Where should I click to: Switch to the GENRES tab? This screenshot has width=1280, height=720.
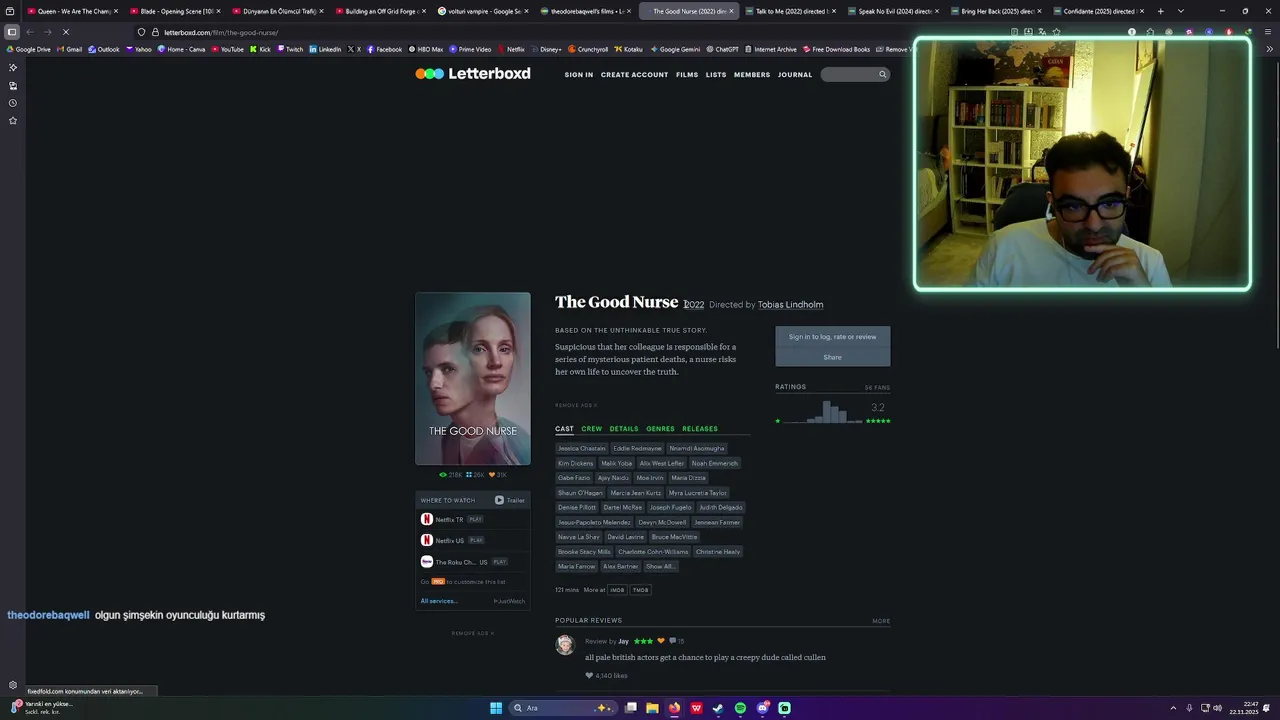(660, 429)
